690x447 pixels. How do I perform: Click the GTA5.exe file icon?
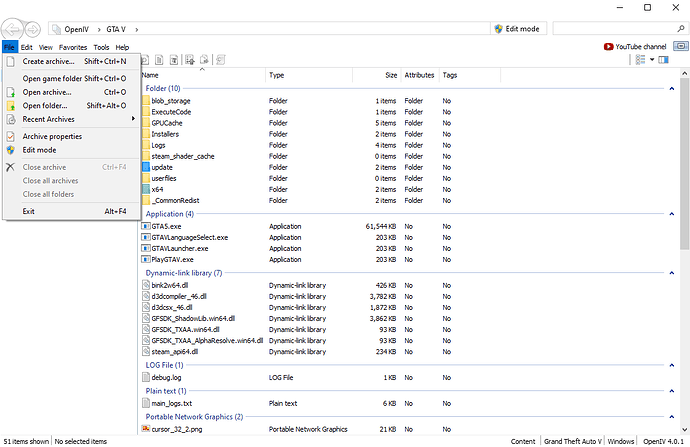(x=146, y=226)
